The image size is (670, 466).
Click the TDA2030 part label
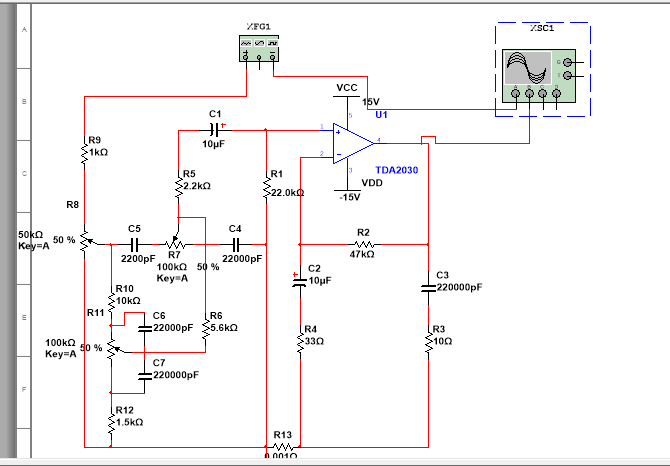point(397,170)
